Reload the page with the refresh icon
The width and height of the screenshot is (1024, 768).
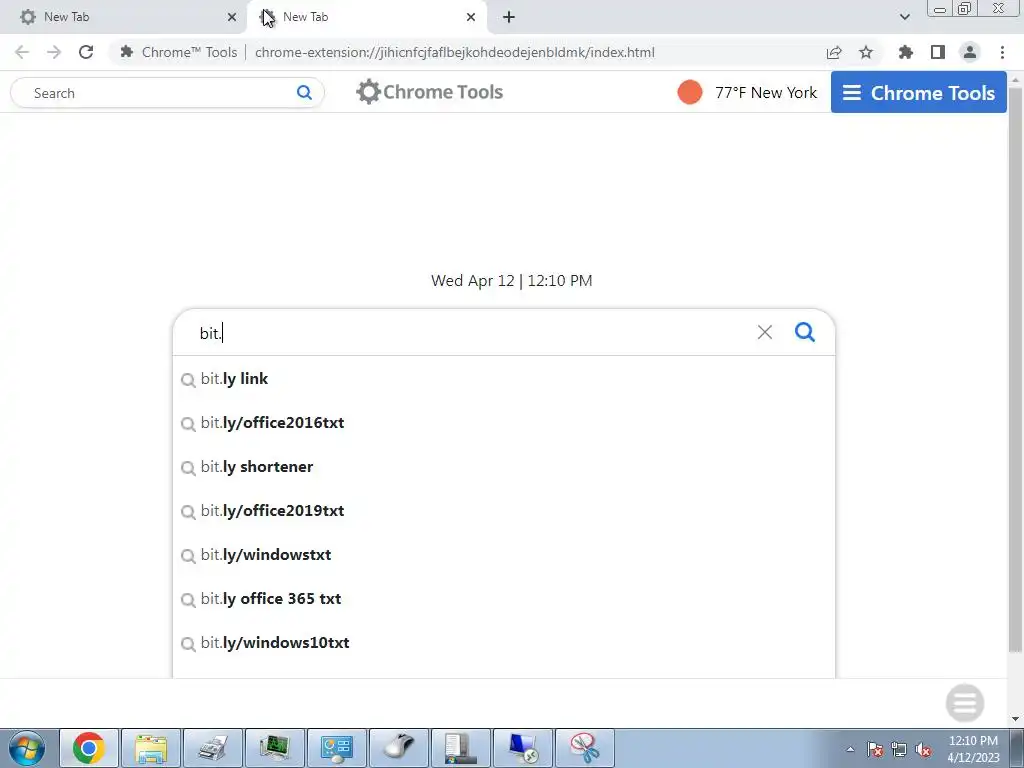click(x=86, y=52)
